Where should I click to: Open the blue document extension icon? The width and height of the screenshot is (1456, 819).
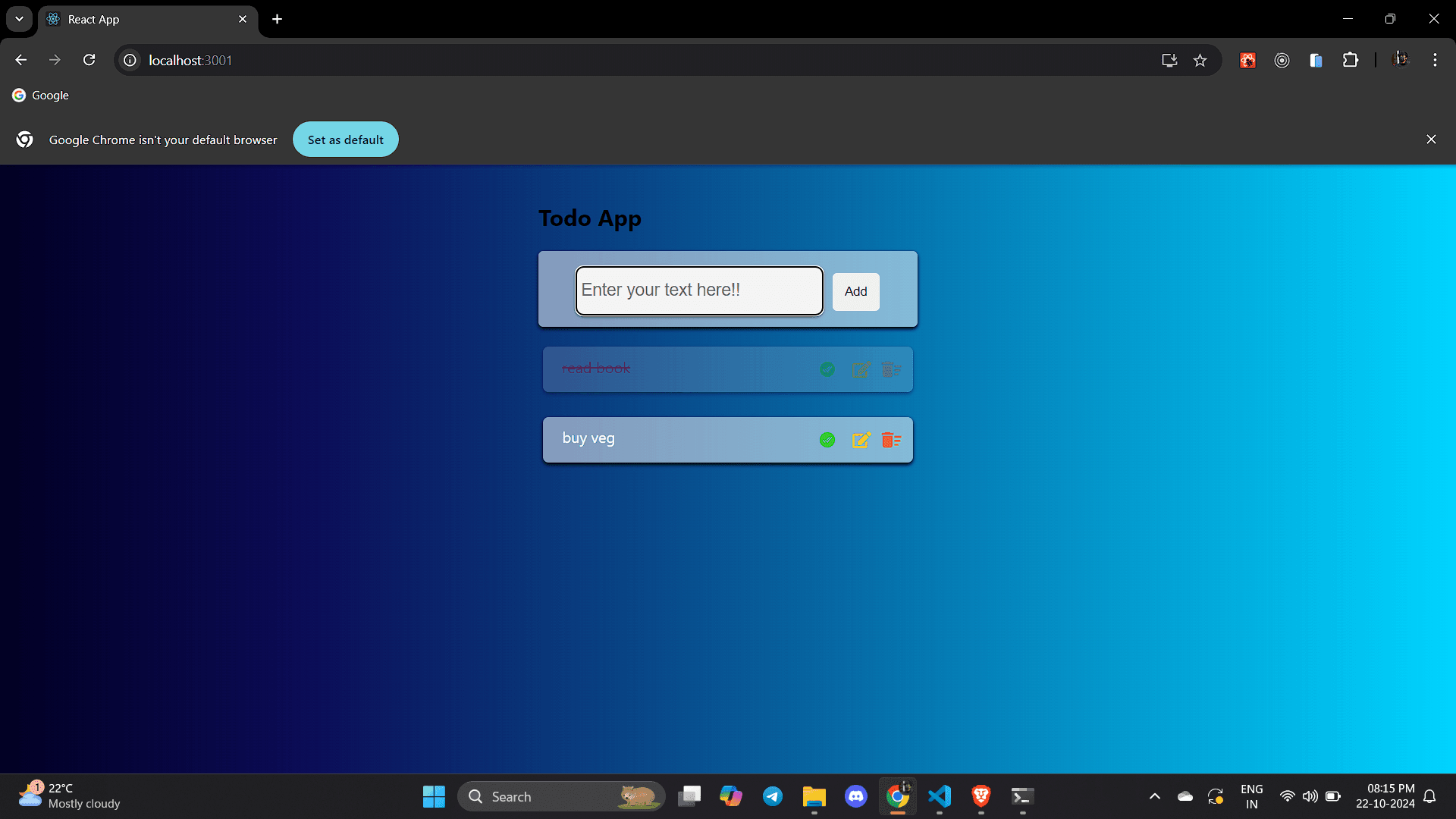click(1316, 60)
